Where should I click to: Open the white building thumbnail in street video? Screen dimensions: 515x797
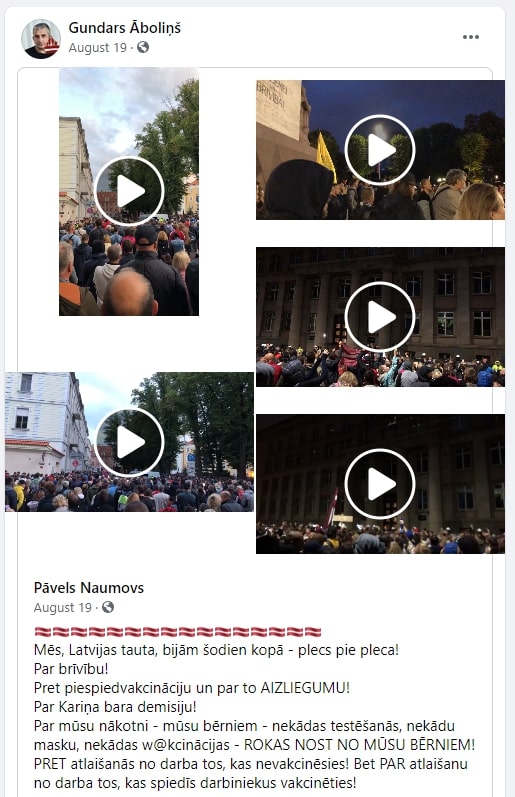tap(43, 422)
